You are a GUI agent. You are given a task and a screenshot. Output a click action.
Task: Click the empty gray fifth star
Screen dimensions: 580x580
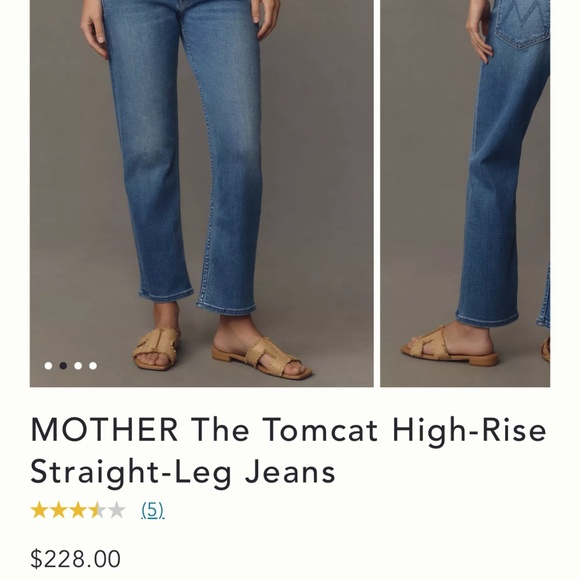coord(117,510)
